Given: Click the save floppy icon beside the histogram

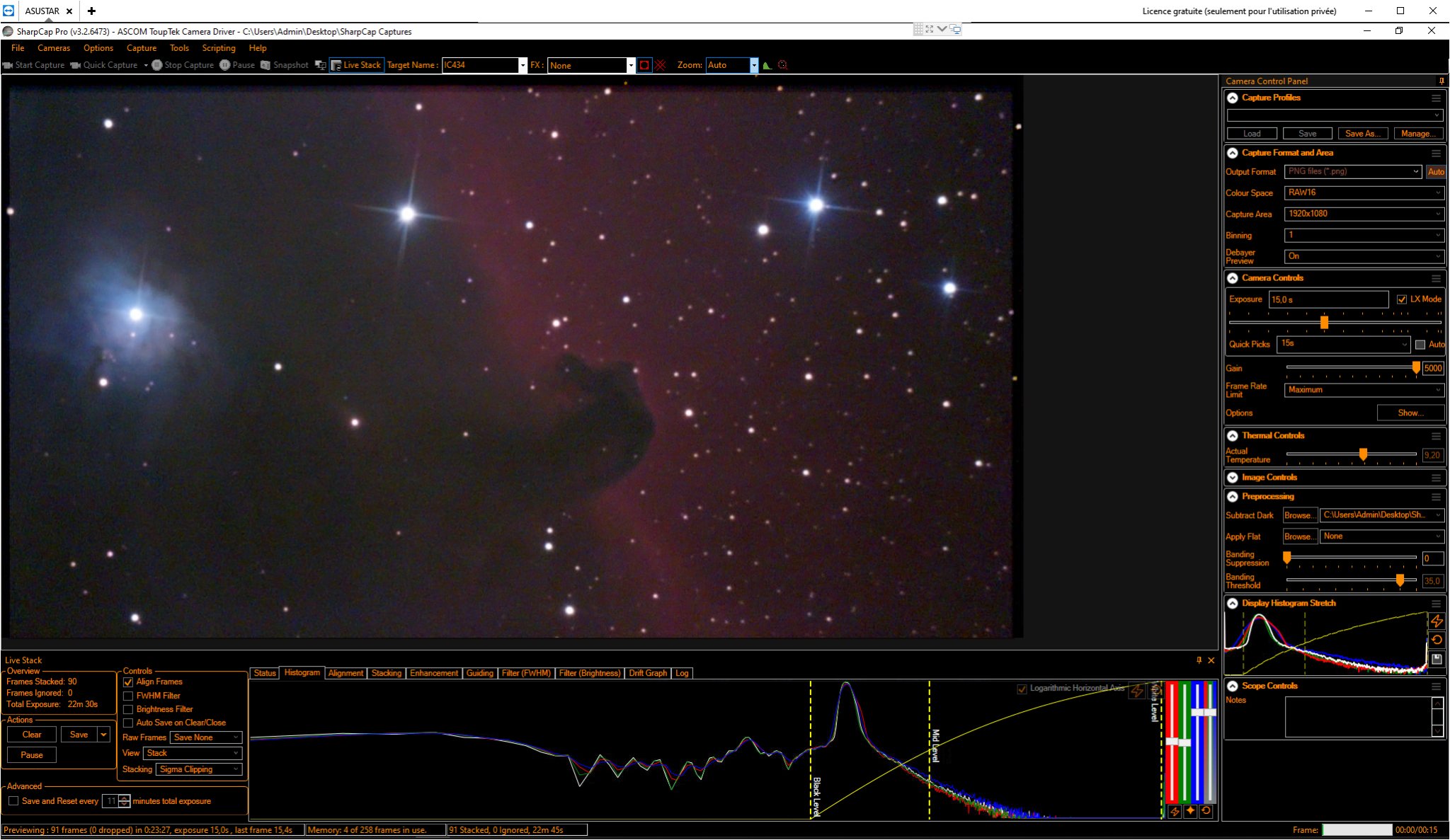Looking at the screenshot, I should coord(1437,659).
